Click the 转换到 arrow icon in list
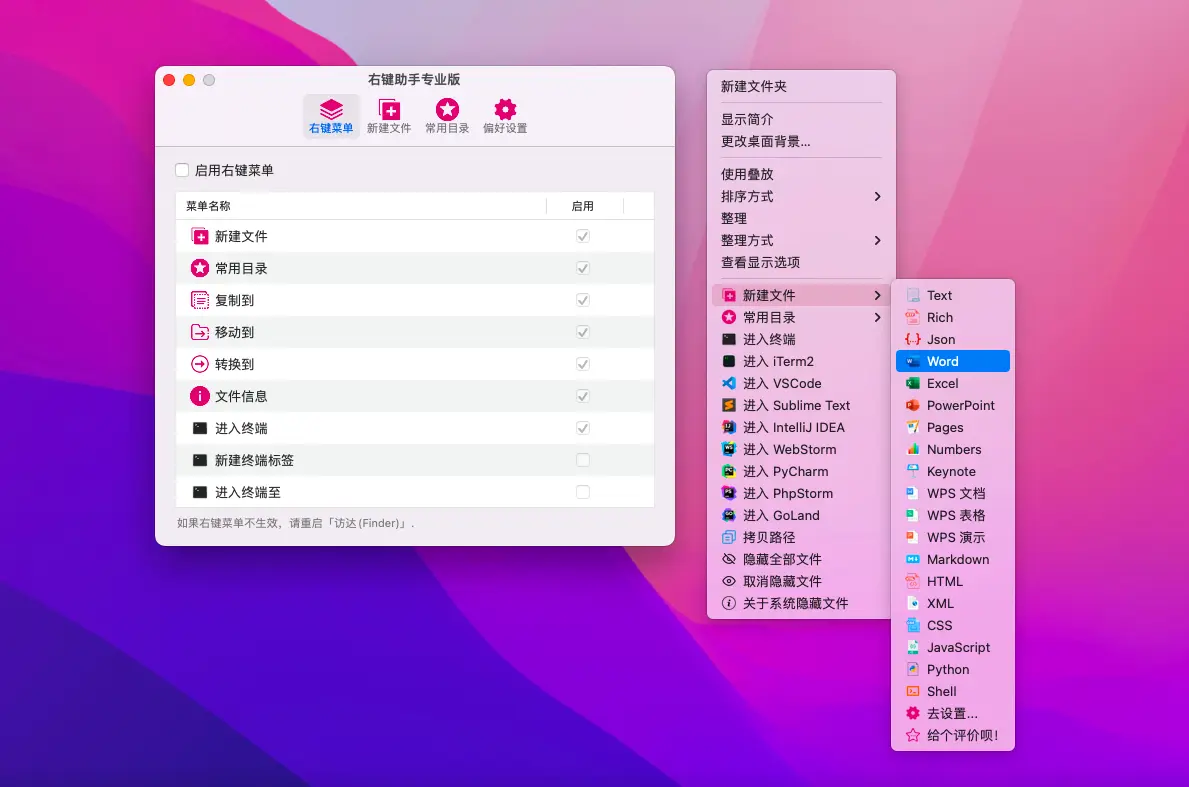This screenshot has height=787, width=1189. tap(200, 364)
